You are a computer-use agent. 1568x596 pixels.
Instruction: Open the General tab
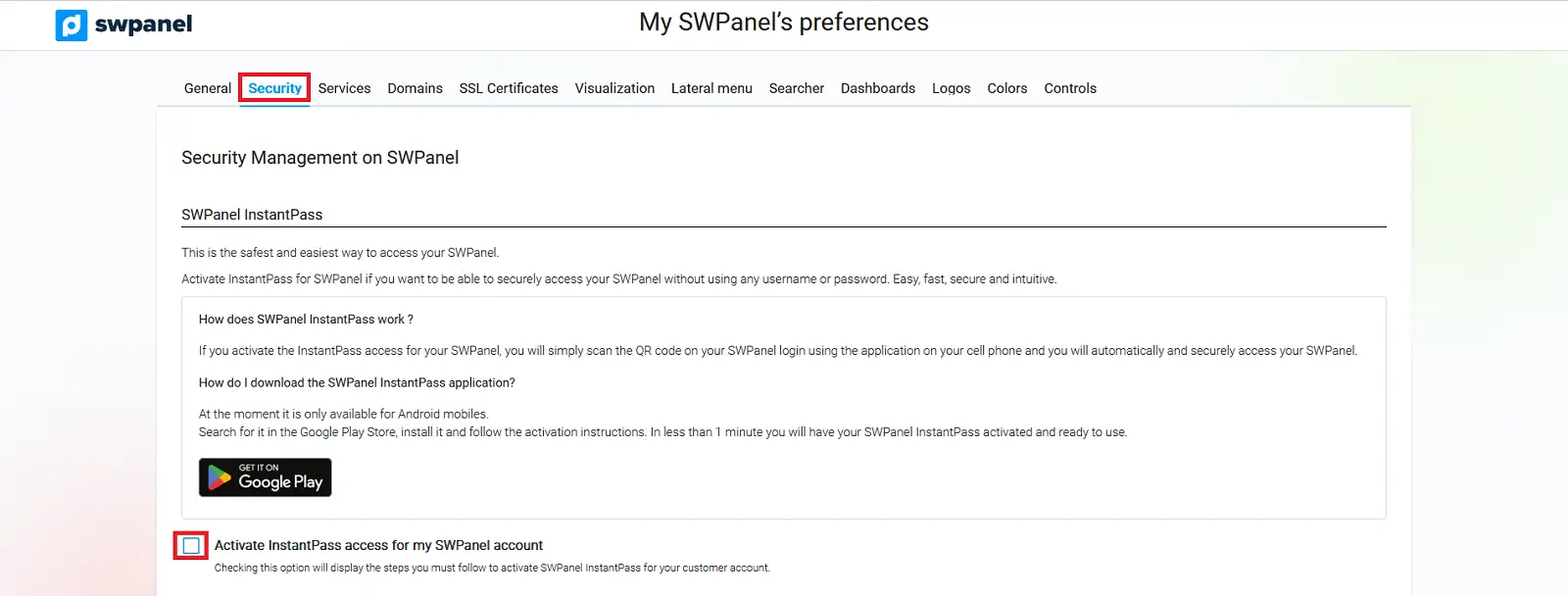(x=208, y=88)
